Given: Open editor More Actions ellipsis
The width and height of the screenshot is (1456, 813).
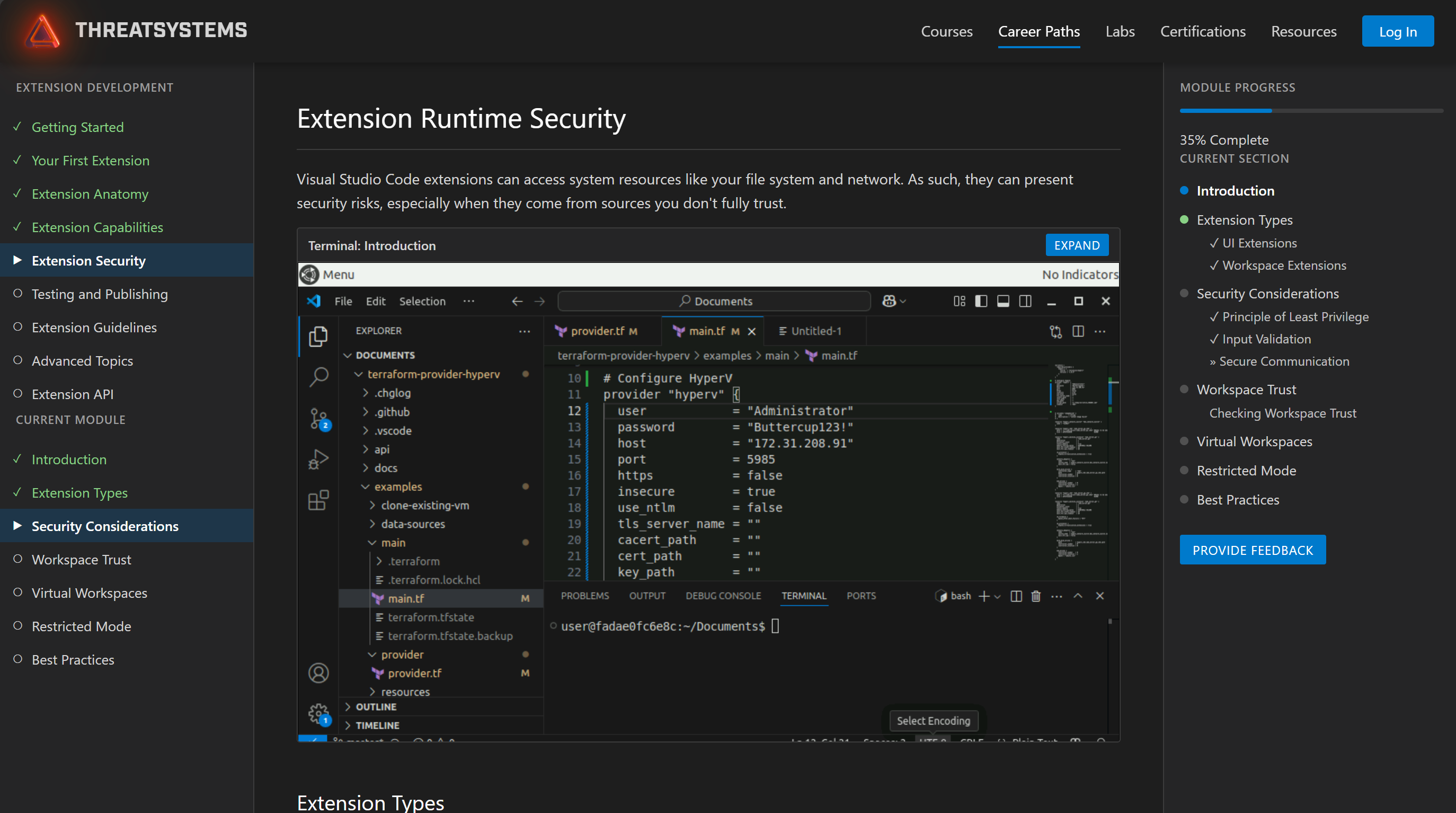Looking at the screenshot, I should click(x=1100, y=331).
